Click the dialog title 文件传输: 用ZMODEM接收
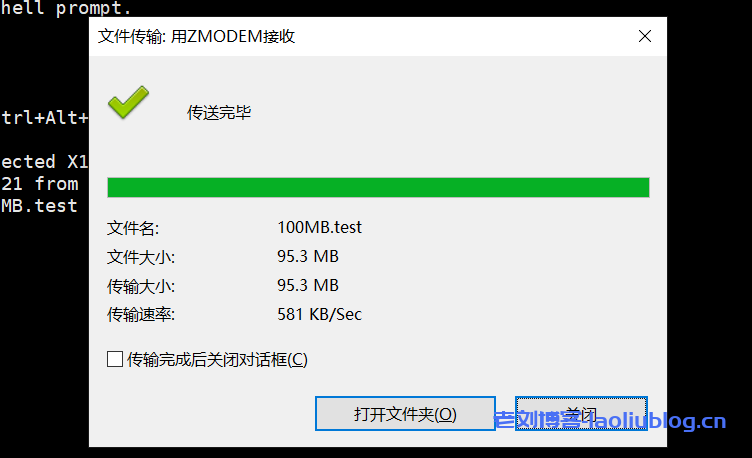Viewport: 752px width, 458px height. click(196, 36)
